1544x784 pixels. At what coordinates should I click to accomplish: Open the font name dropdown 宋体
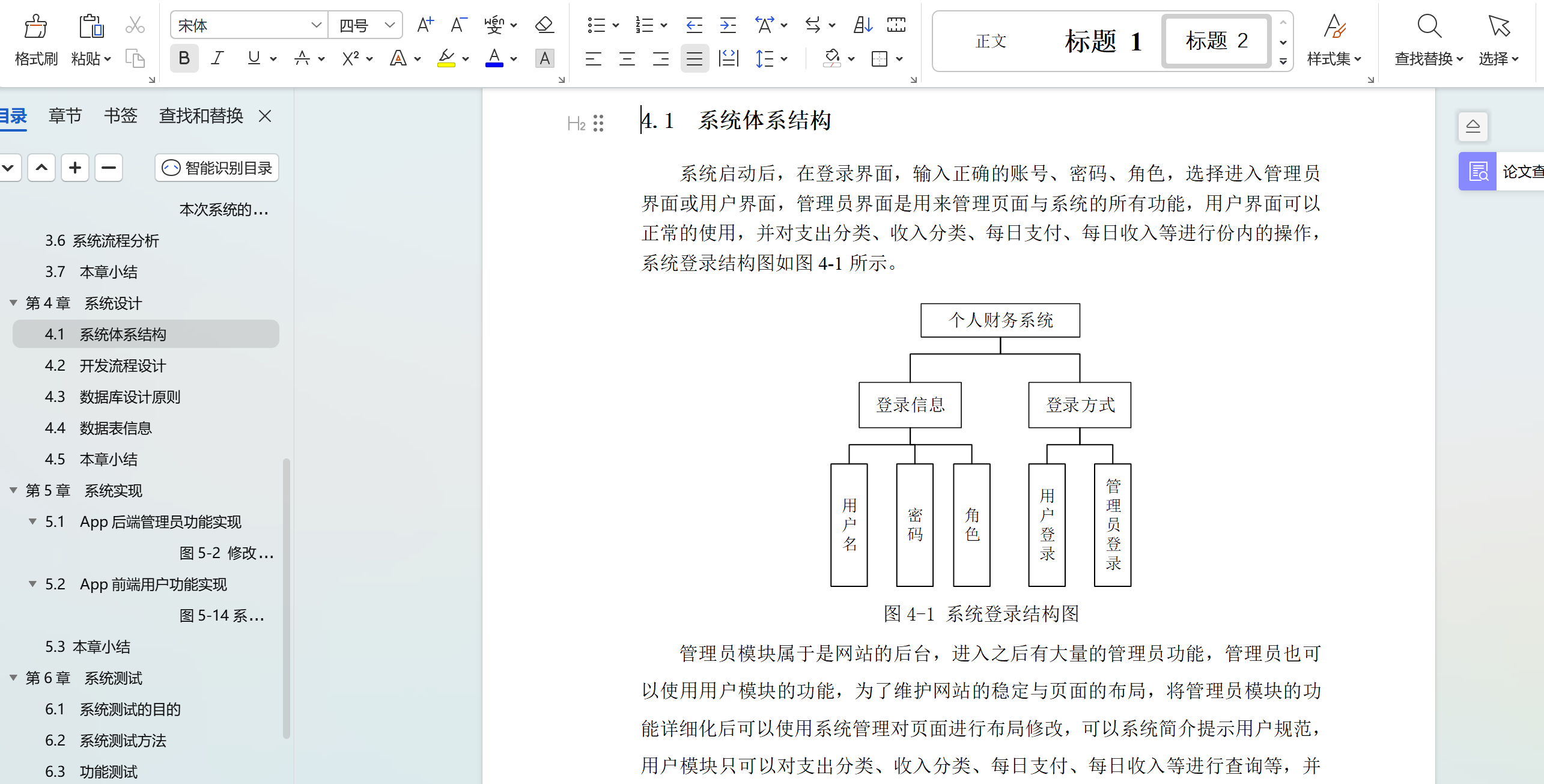[x=316, y=25]
